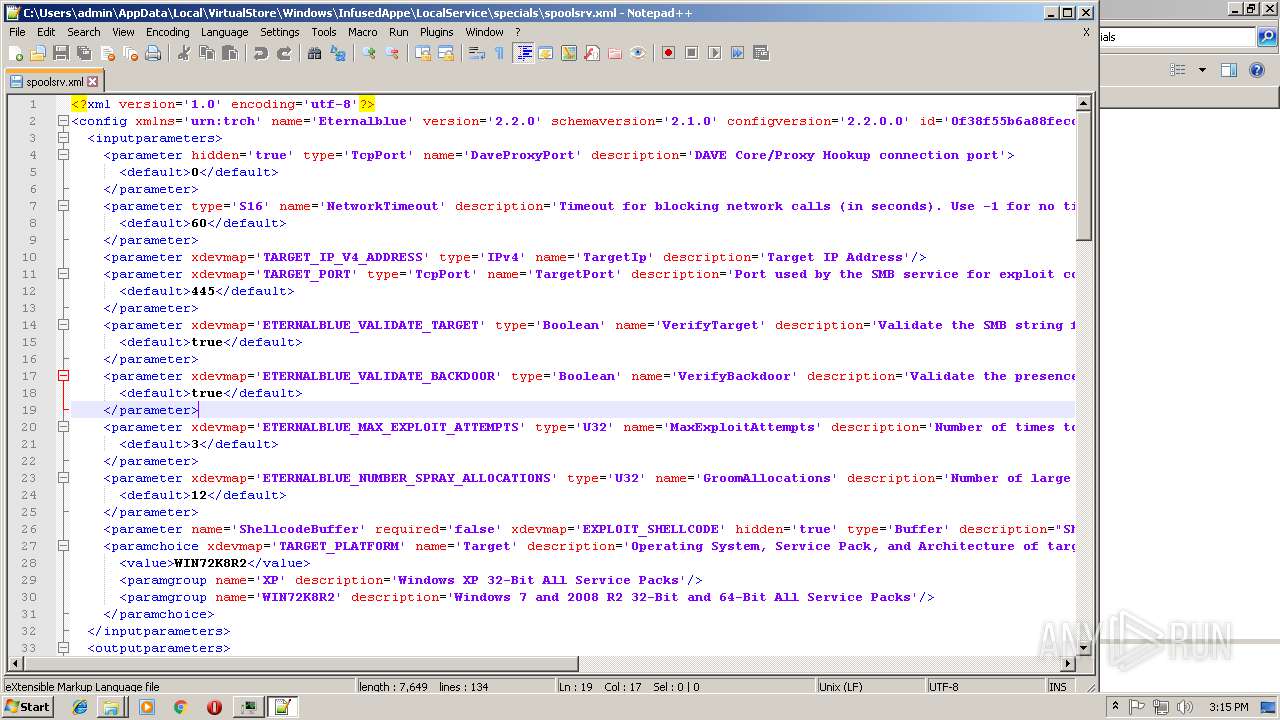Image resolution: width=1280 pixels, height=720 pixels.
Task: Save the file using the Save icon
Action: click(x=61, y=53)
